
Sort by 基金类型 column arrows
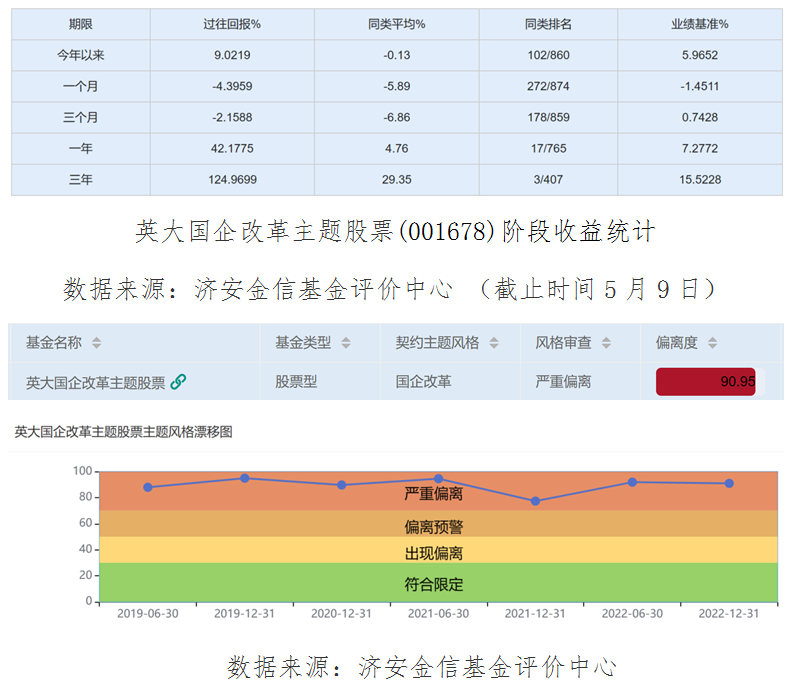tap(346, 343)
